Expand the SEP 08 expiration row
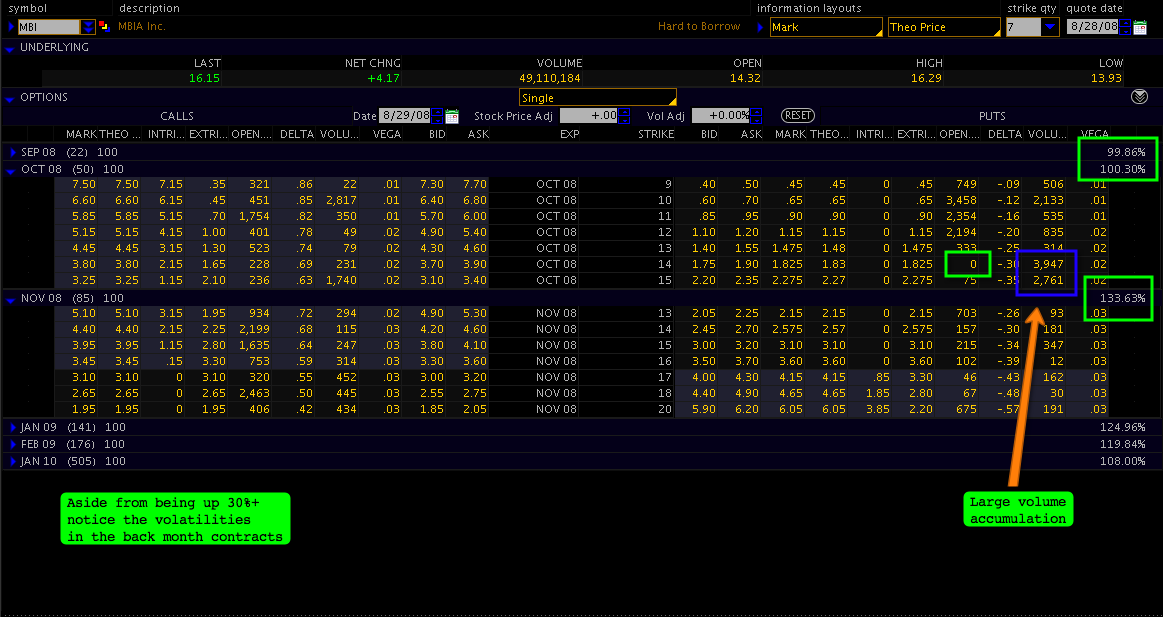Screen dimensions: 1163x617 12,152
